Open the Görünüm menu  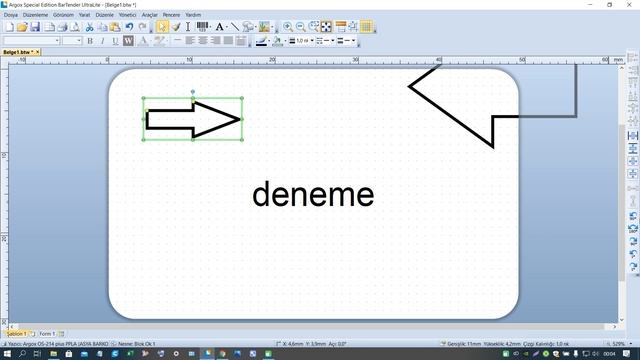pos(63,15)
